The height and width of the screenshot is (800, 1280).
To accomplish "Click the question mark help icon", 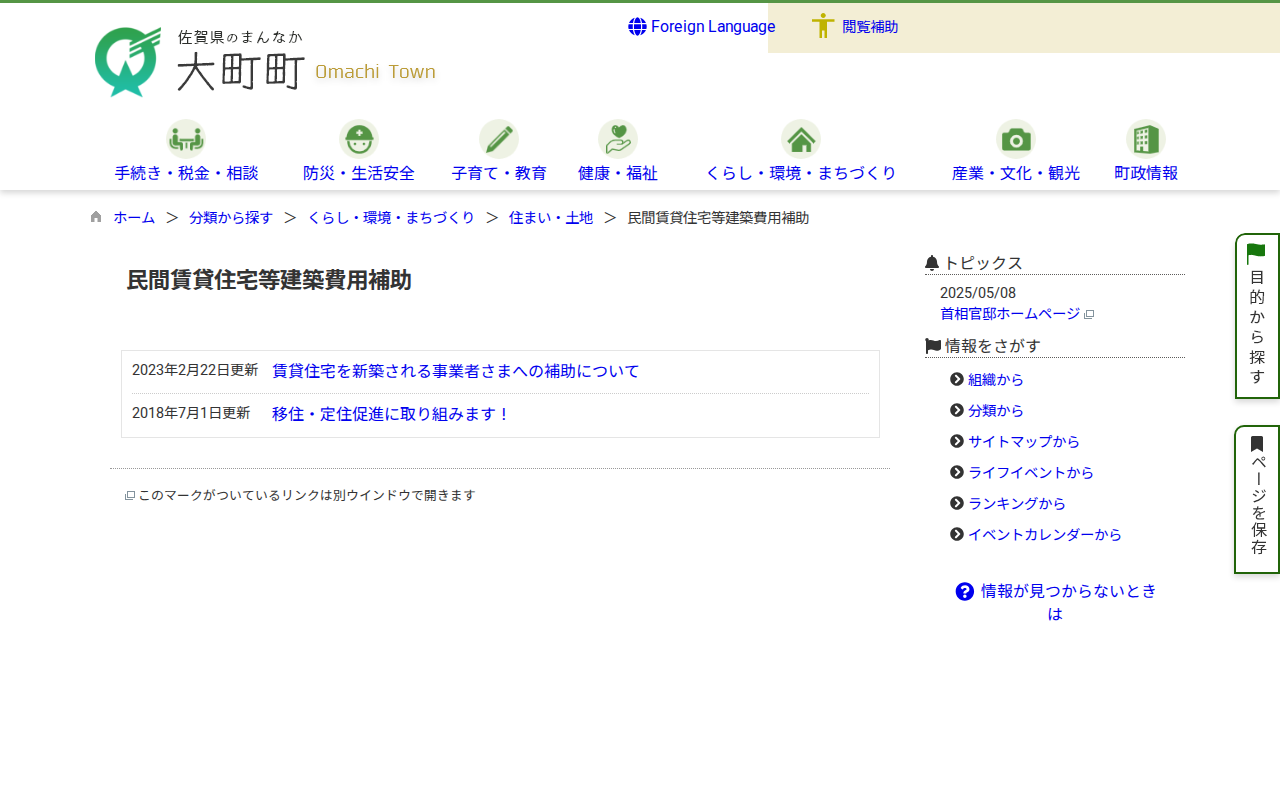I will [965, 591].
